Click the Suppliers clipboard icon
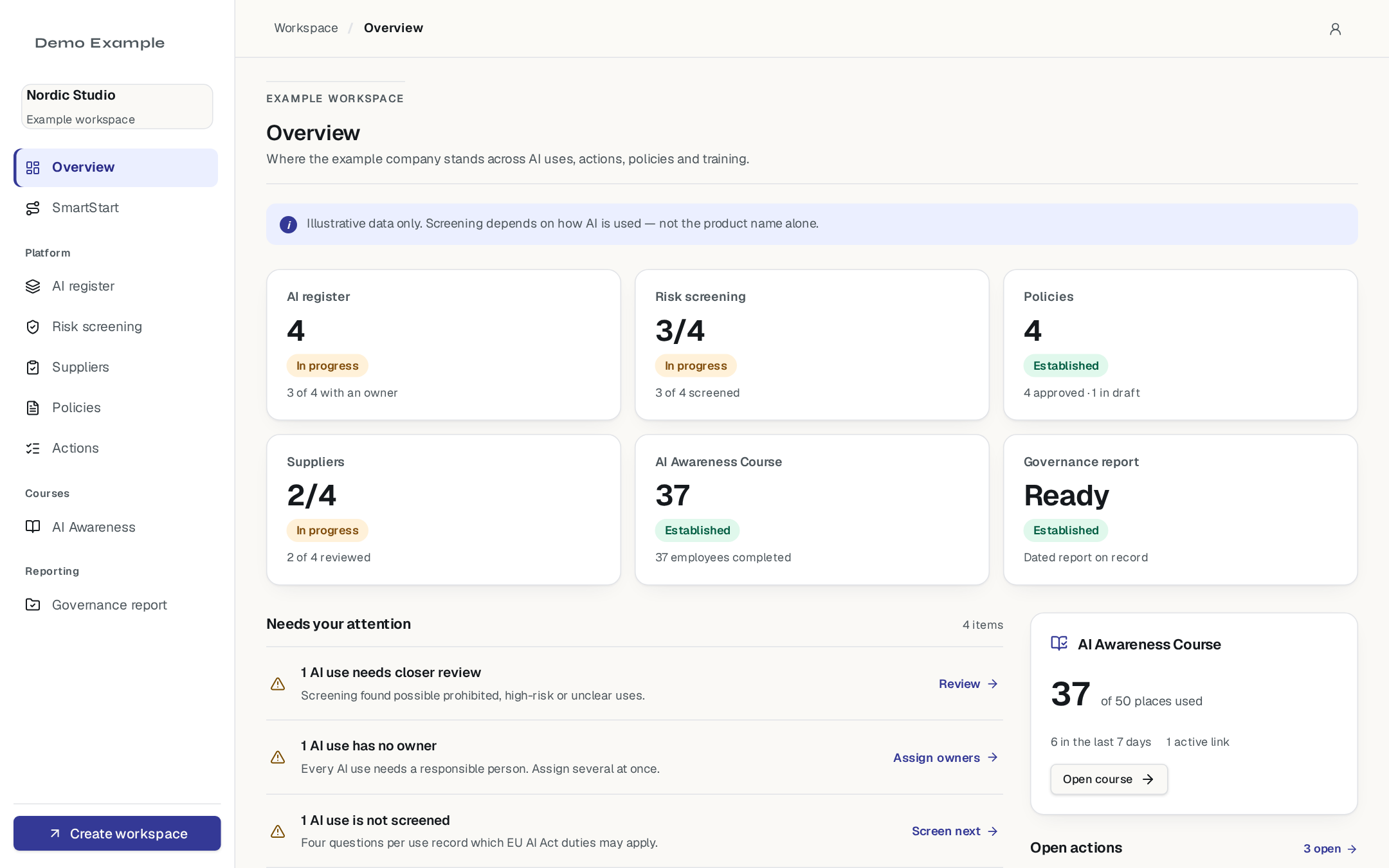Screen dimensions: 1389x868 (x=33, y=368)
